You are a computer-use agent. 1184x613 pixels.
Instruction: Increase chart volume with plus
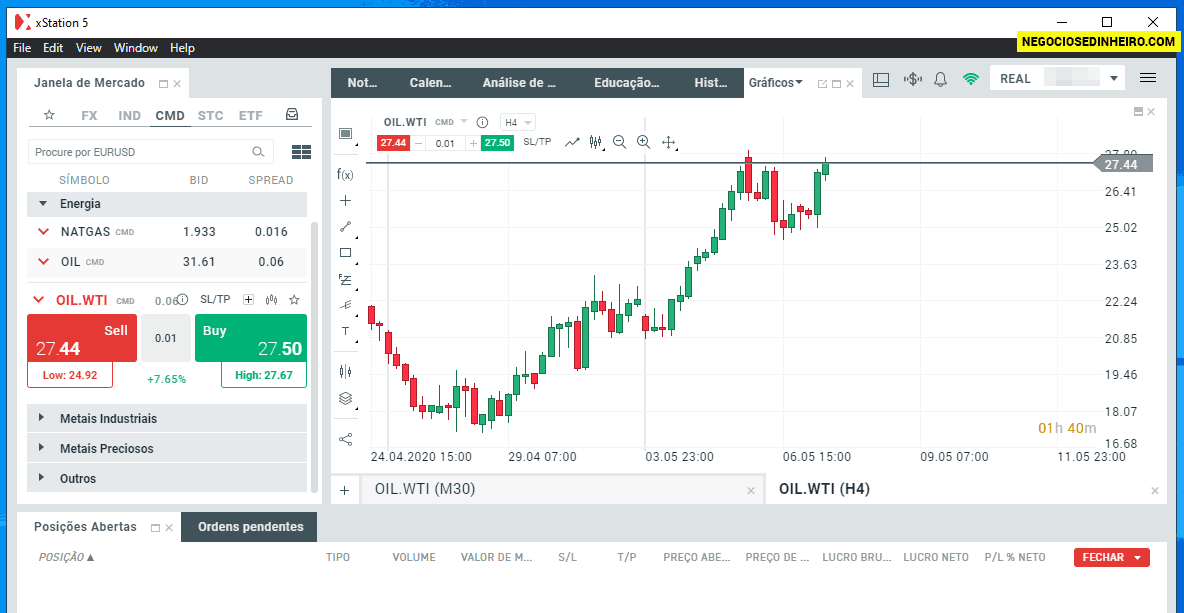473,143
